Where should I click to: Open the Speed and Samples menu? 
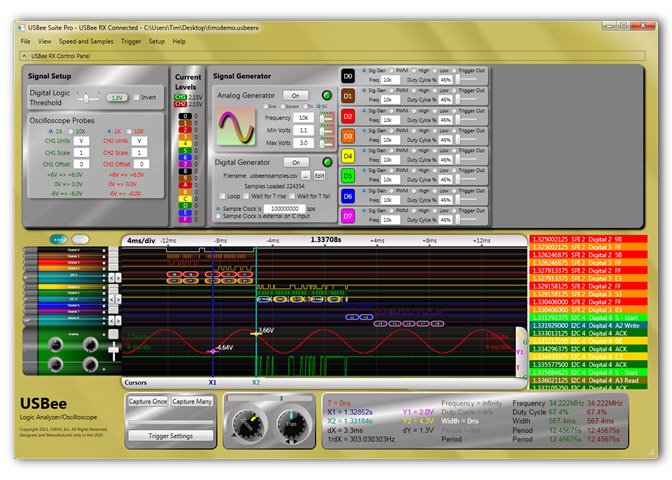[x=86, y=41]
